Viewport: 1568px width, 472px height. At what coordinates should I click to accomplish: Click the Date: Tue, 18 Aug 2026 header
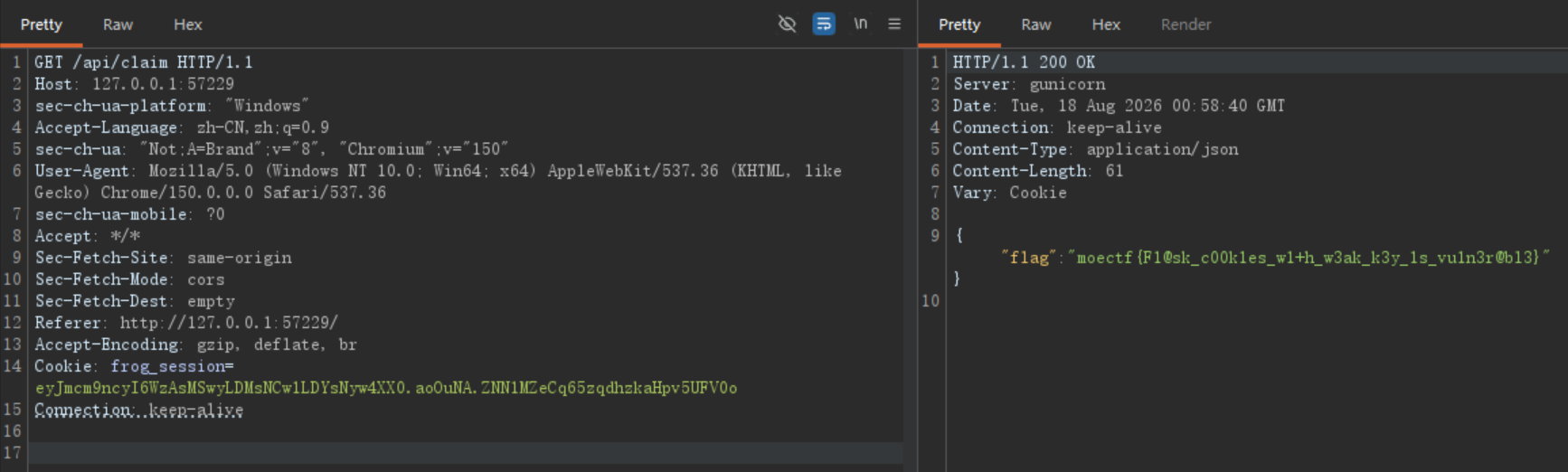[x=1119, y=106]
